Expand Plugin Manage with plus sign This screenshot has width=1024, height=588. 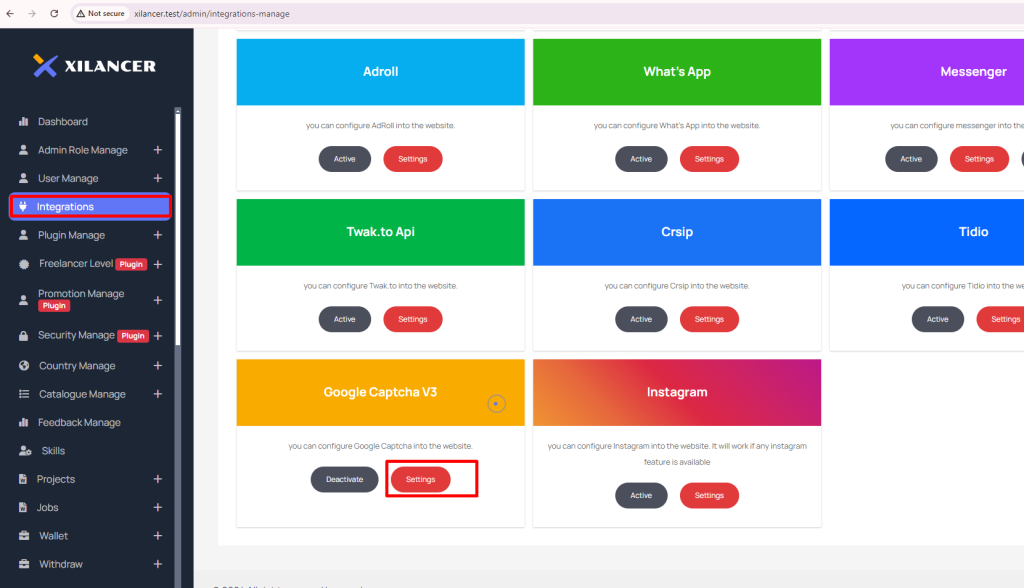pyautogui.click(x=157, y=235)
